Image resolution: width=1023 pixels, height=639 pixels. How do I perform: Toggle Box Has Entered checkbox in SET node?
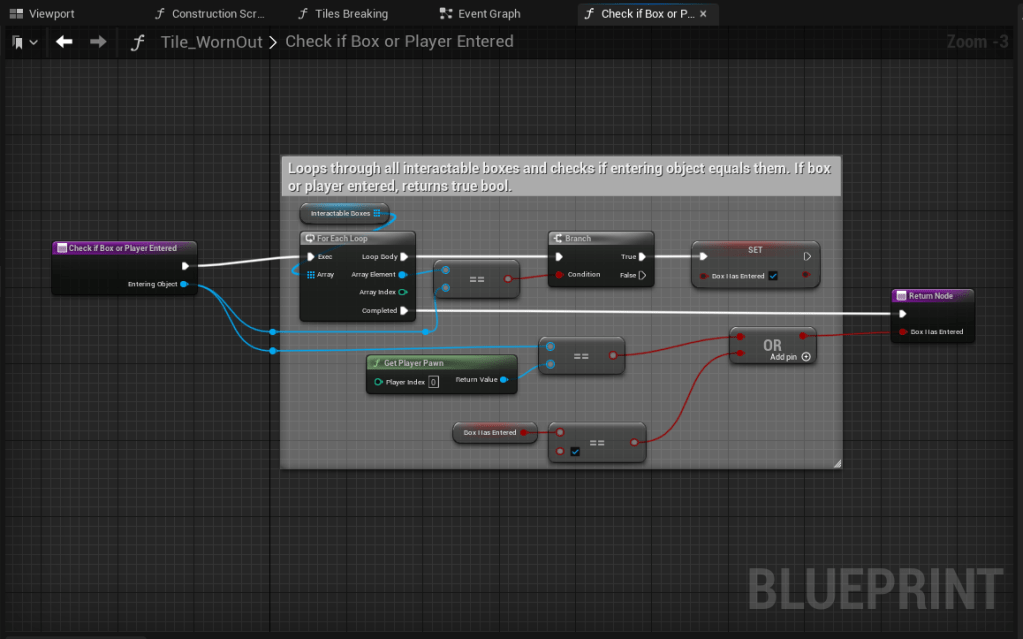(x=773, y=276)
